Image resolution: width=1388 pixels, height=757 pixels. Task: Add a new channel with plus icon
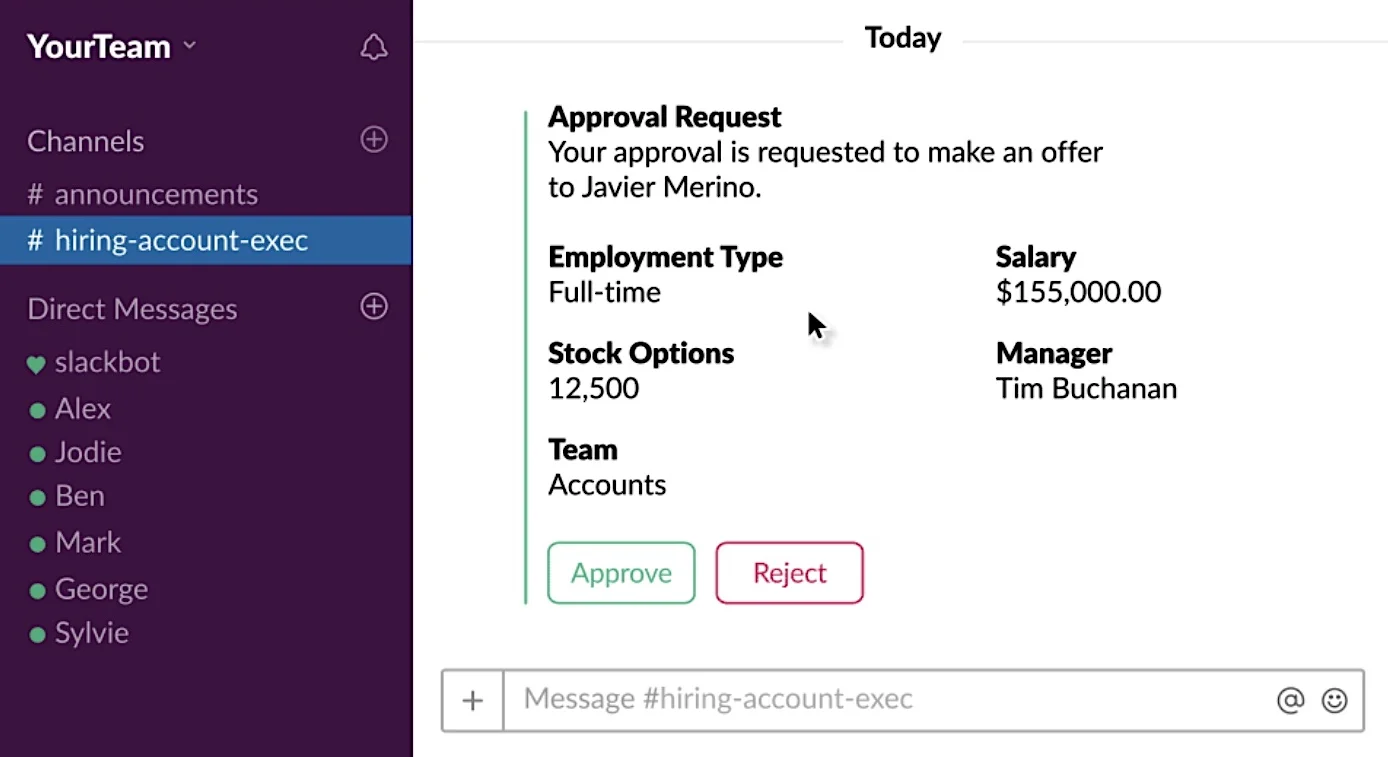point(374,140)
